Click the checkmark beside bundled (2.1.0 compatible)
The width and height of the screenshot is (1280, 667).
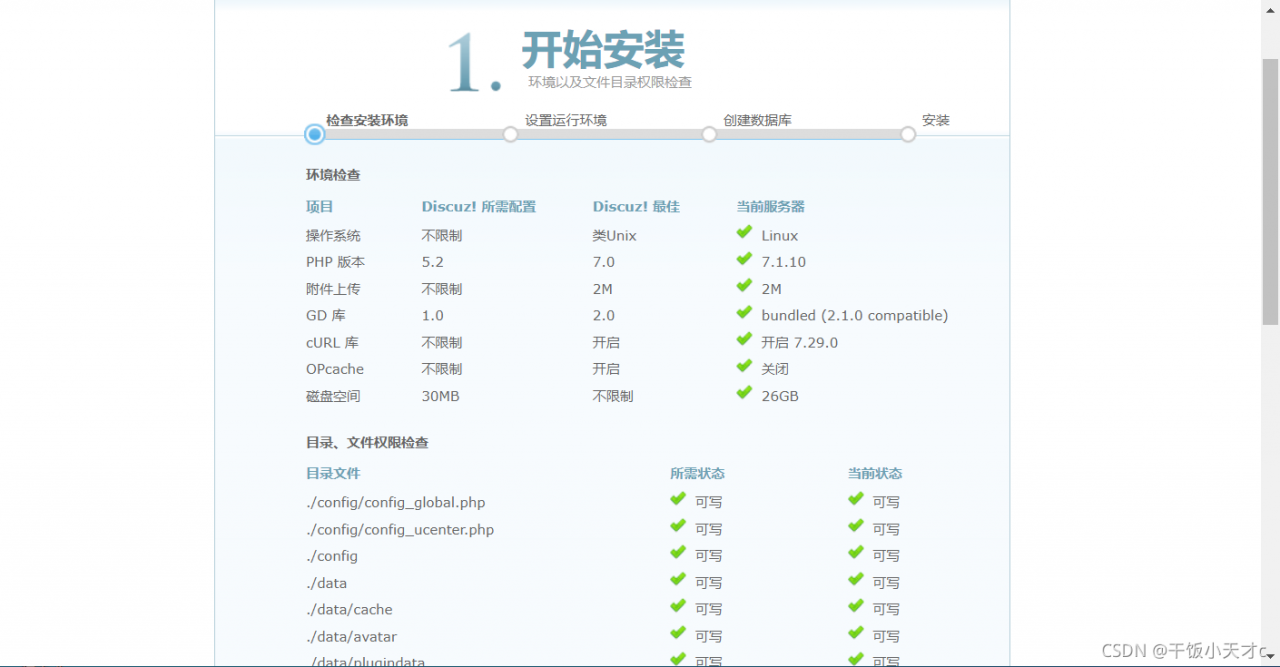coord(744,312)
